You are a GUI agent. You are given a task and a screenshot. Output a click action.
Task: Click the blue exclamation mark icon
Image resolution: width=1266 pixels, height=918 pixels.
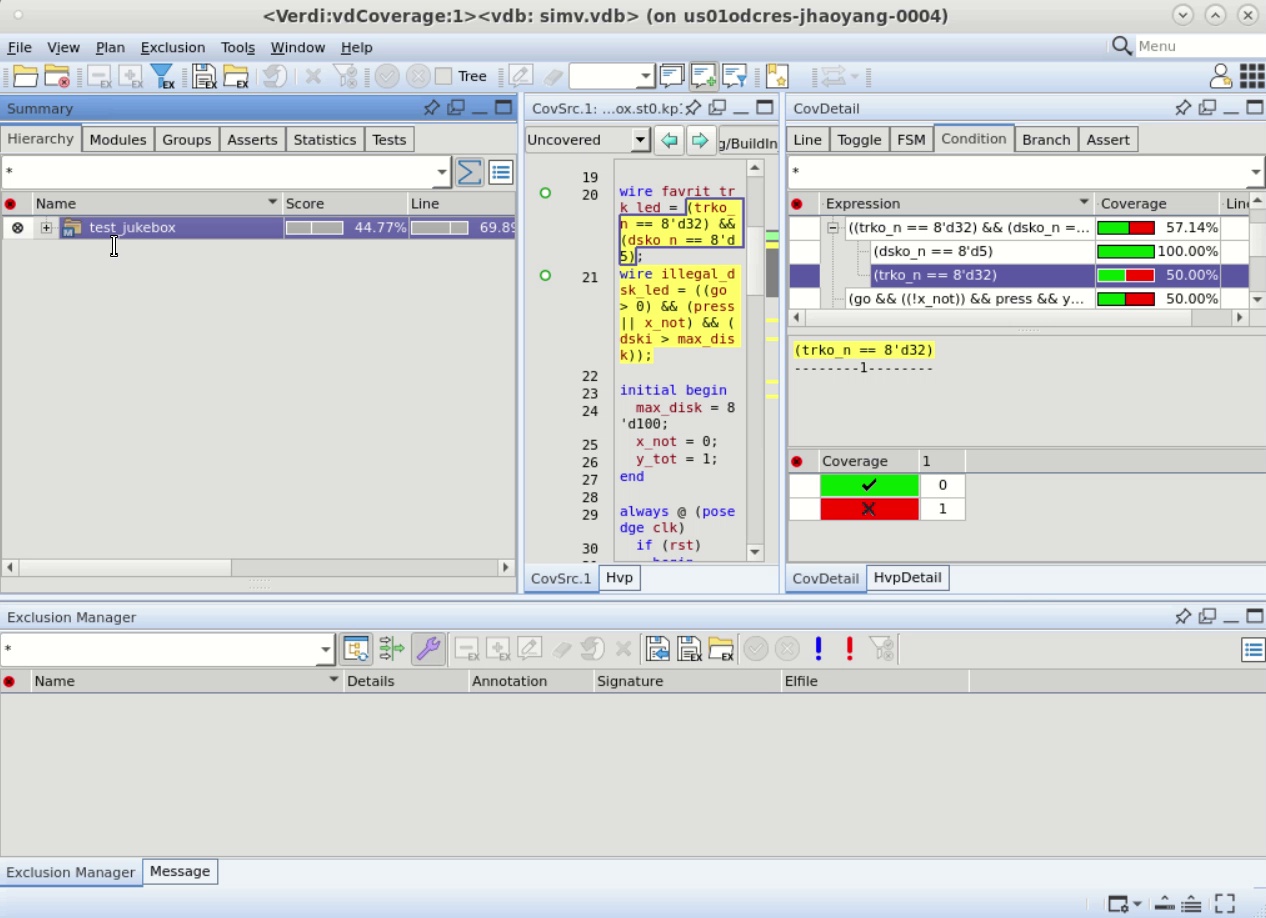pos(818,649)
